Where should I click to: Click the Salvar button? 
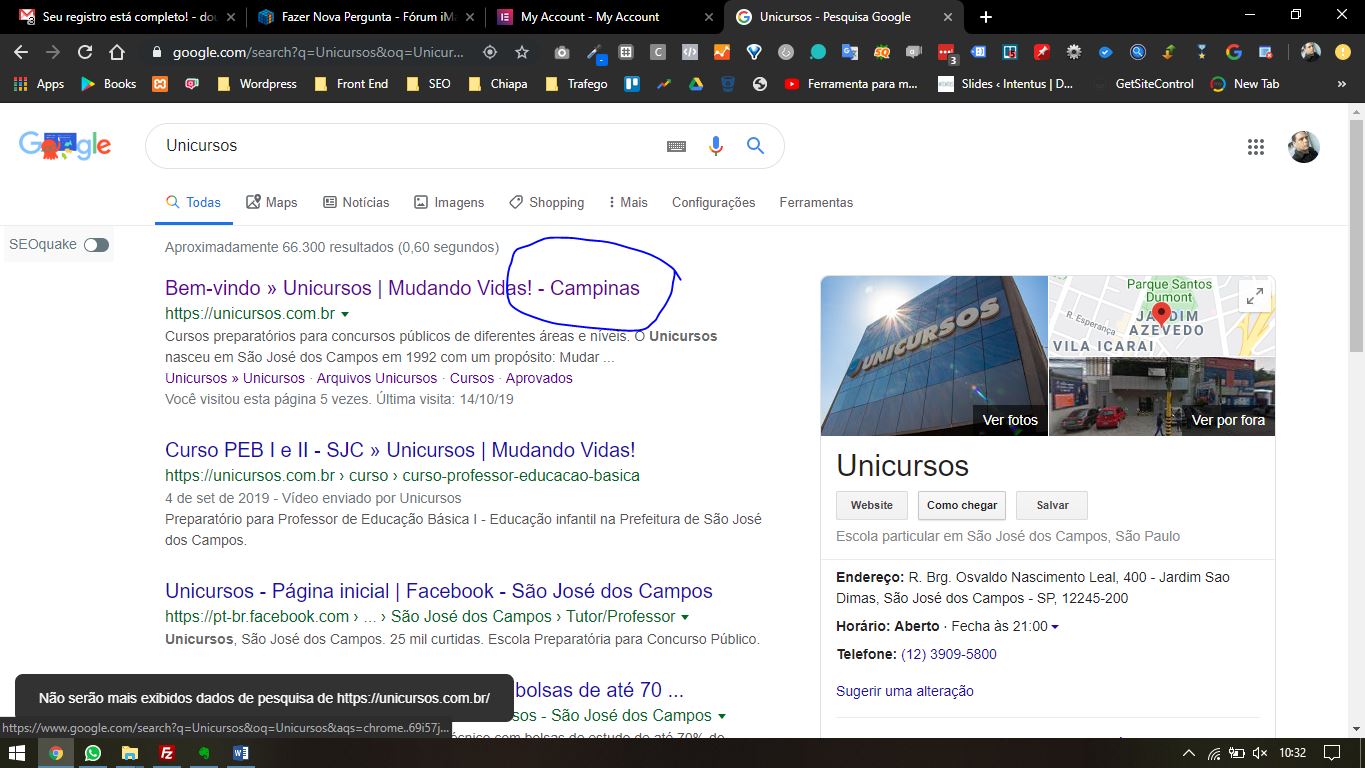[1052, 505]
